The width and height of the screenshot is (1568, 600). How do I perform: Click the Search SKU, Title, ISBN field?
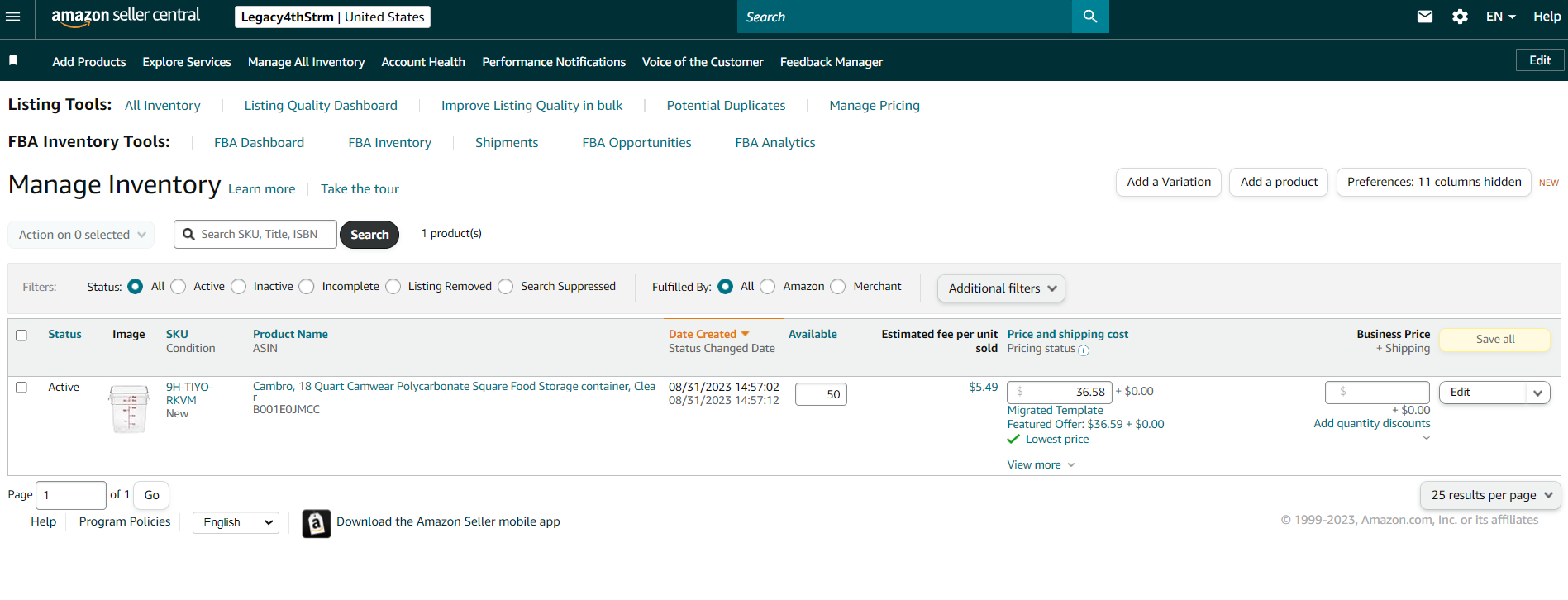[x=255, y=235]
